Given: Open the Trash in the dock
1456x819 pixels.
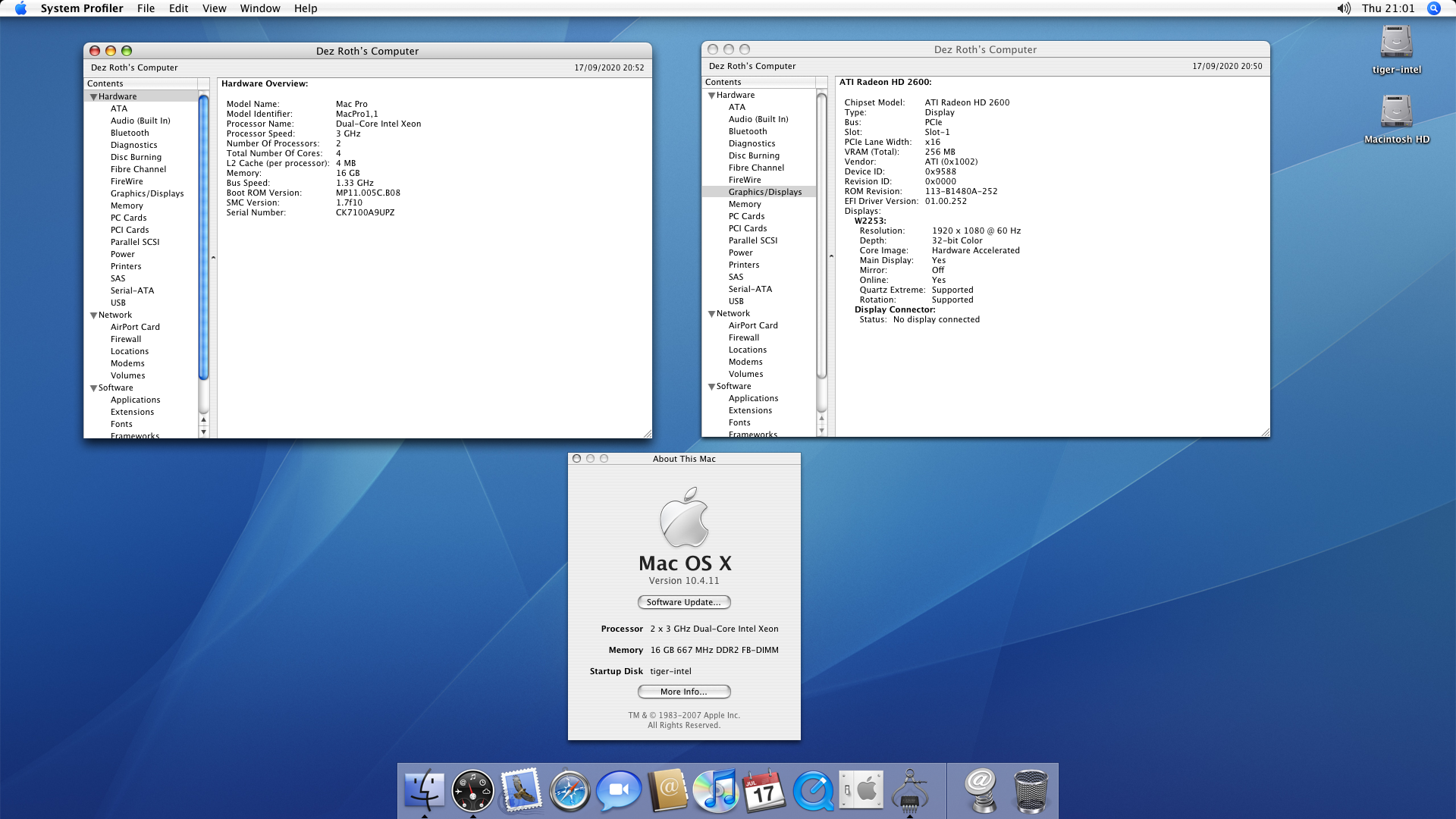Looking at the screenshot, I should (1031, 790).
